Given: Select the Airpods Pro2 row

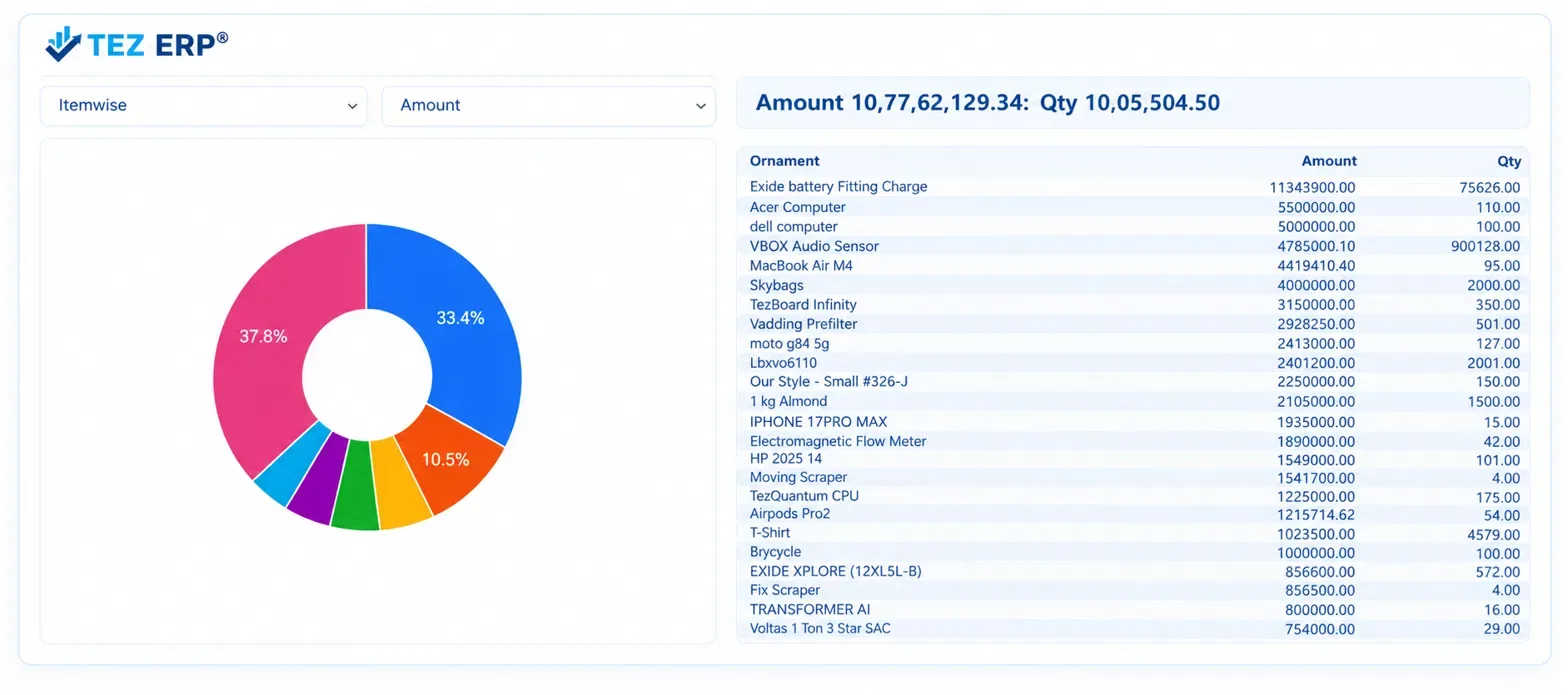Looking at the screenshot, I should tap(1133, 514).
